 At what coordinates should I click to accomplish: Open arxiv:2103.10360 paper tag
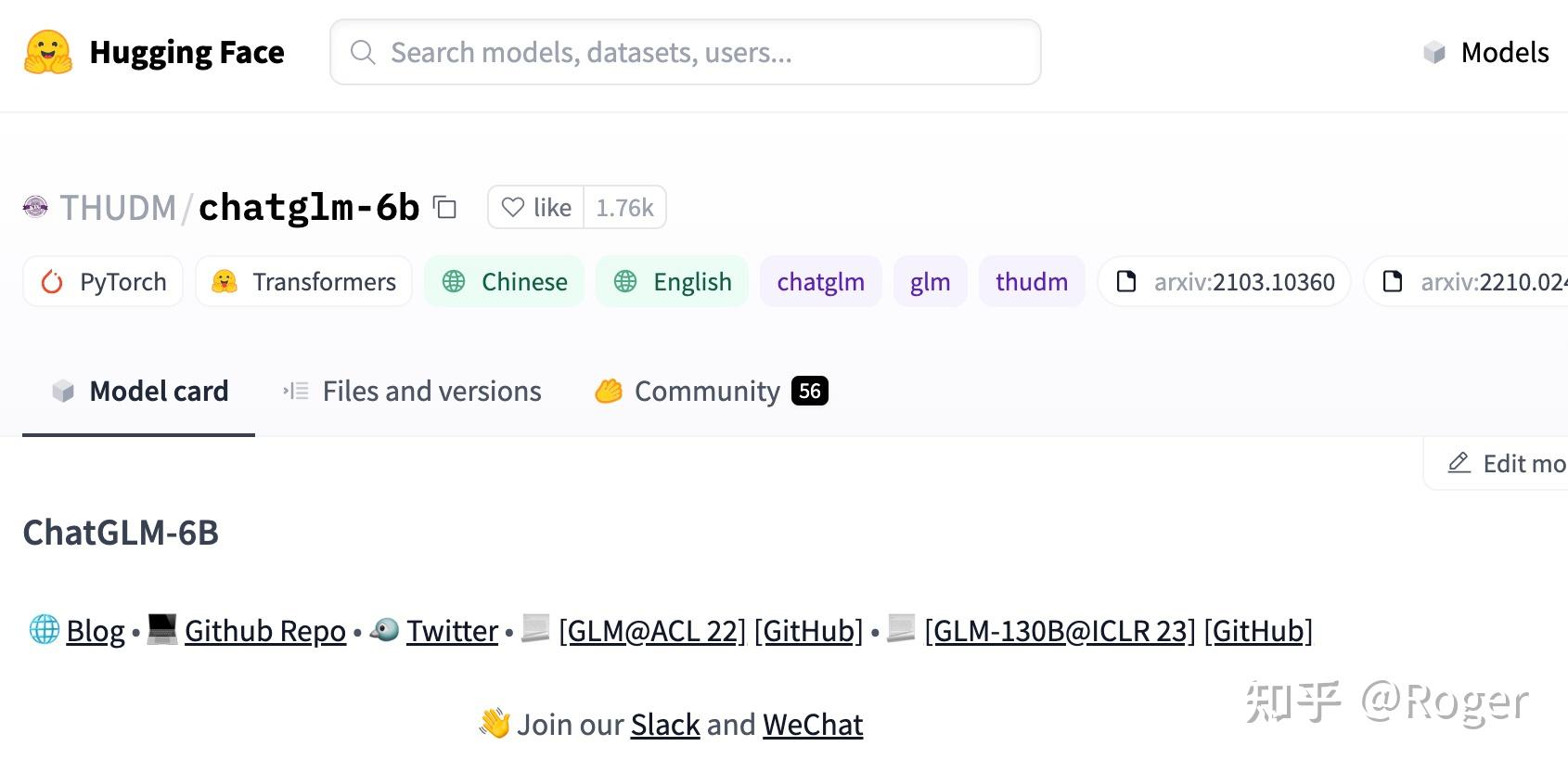pos(1225,282)
